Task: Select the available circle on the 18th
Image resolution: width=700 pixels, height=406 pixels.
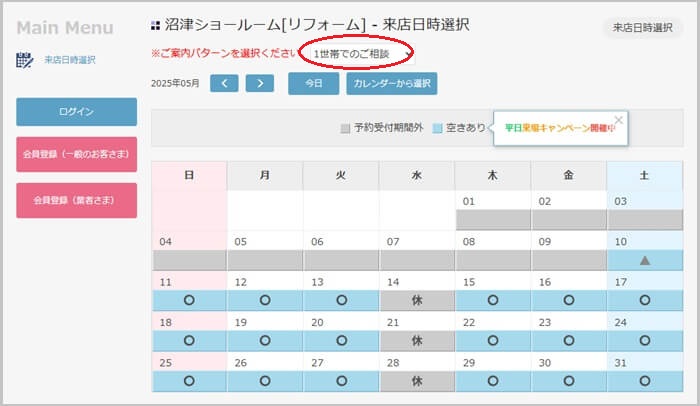Action: pyautogui.click(x=189, y=341)
